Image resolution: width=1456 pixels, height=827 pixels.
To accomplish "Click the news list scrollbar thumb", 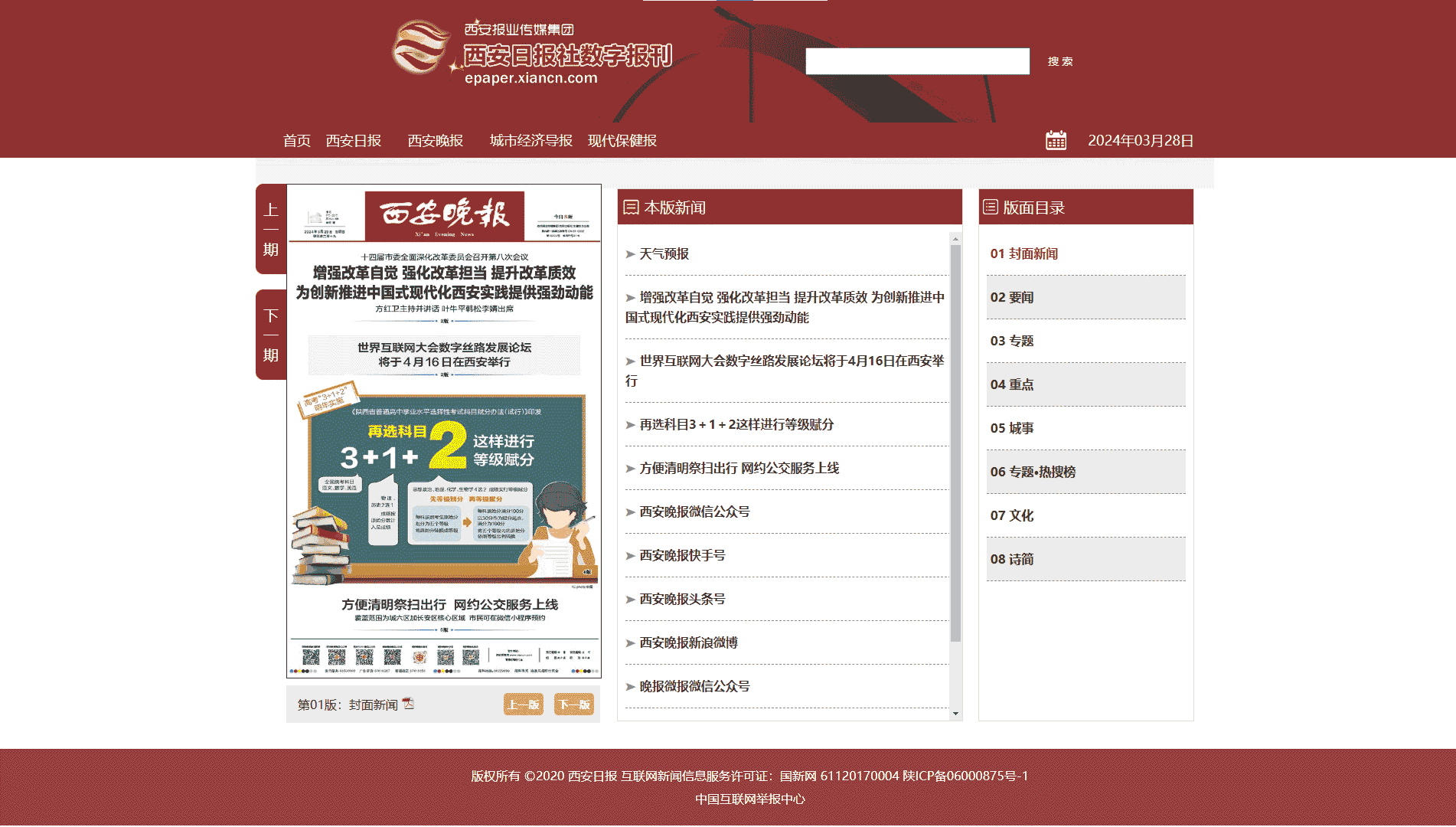I will click(955, 443).
